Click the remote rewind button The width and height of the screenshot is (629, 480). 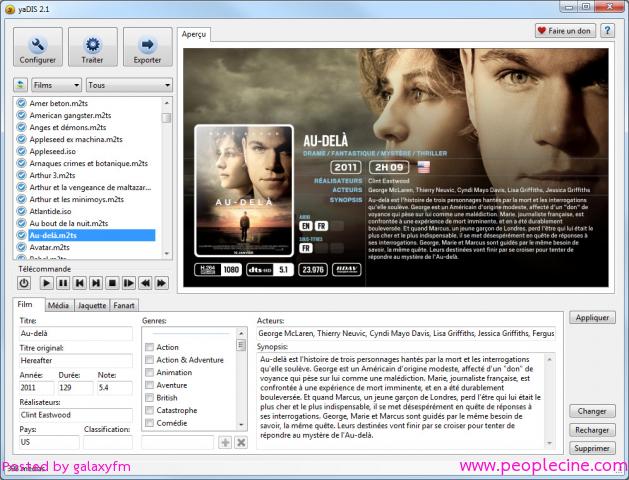[145, 283]
